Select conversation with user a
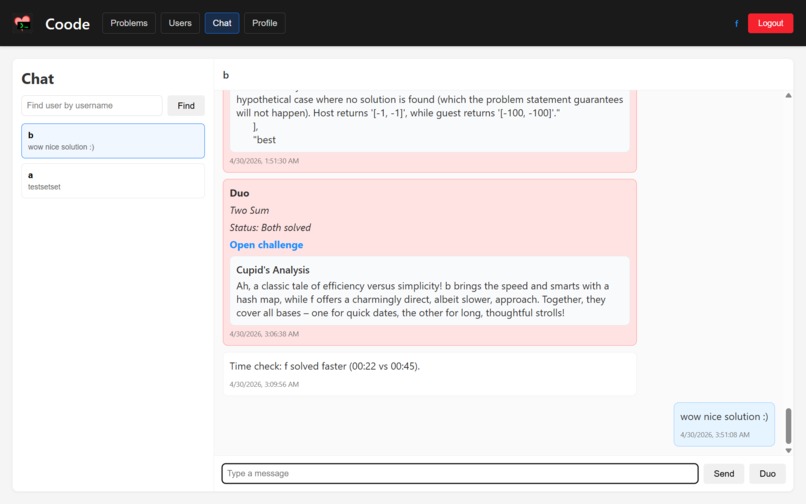This screenshot has height=504, width=806. 113,181
